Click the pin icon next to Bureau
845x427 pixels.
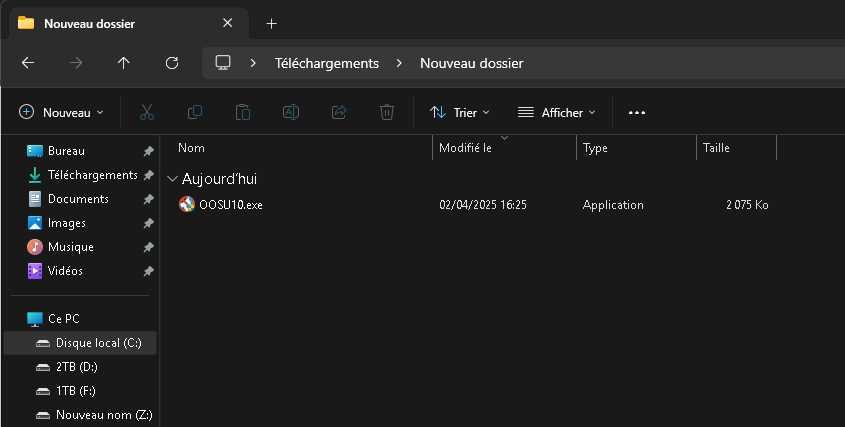coord(149,151)
